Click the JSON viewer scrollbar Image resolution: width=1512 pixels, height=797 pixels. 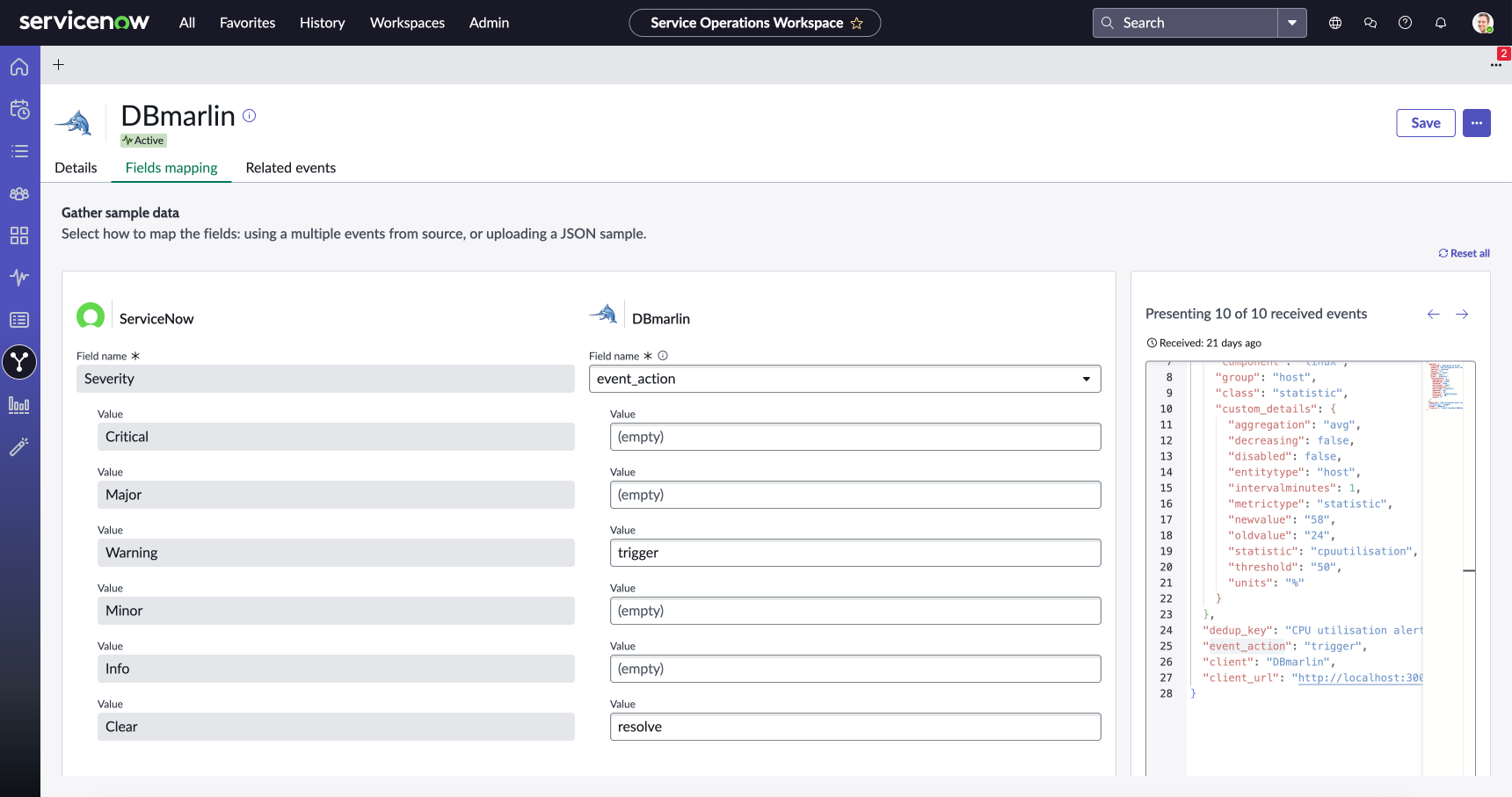coord(1469,568)
